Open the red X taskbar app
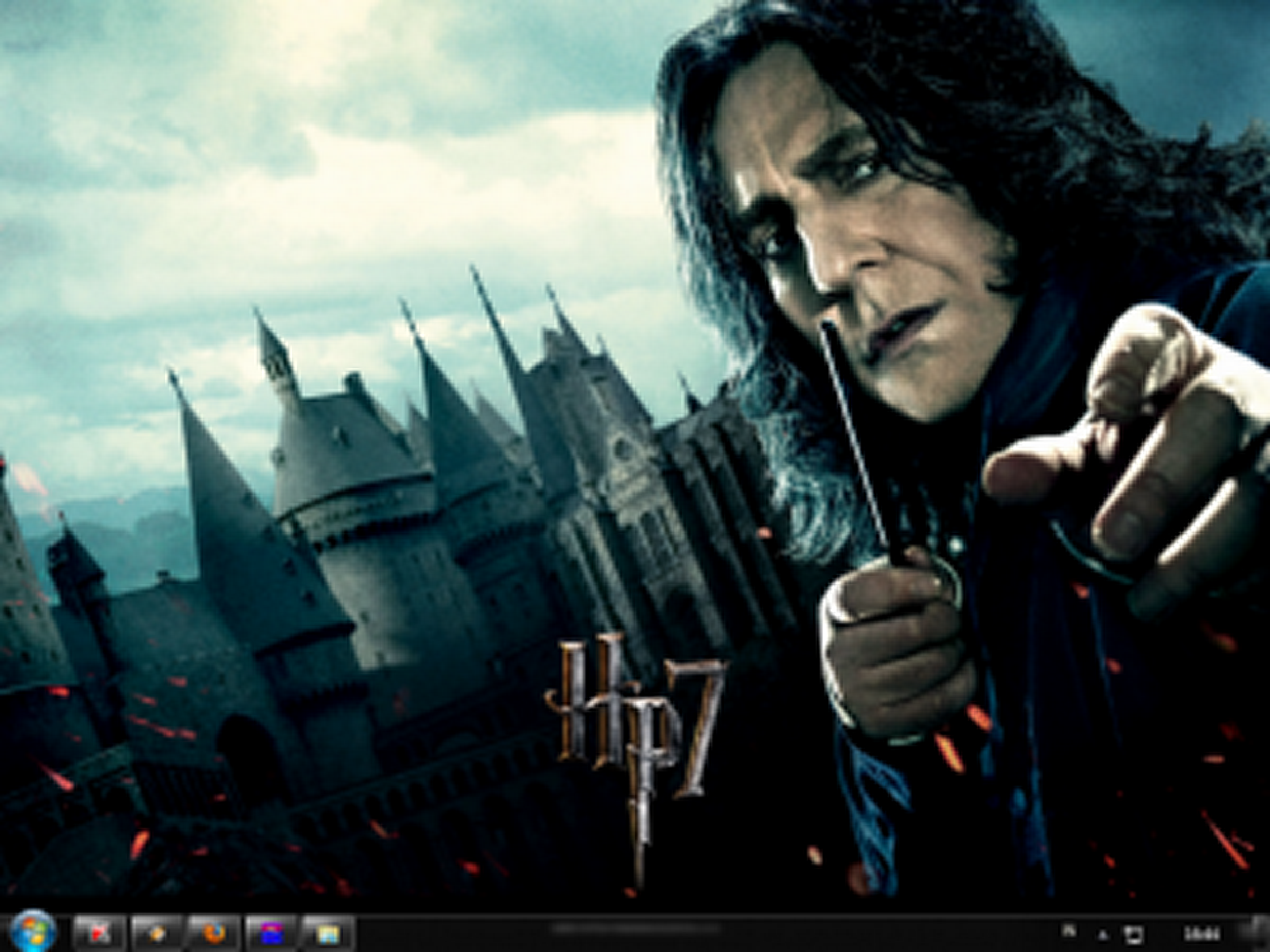1270x952 pixels. point(99,933)
